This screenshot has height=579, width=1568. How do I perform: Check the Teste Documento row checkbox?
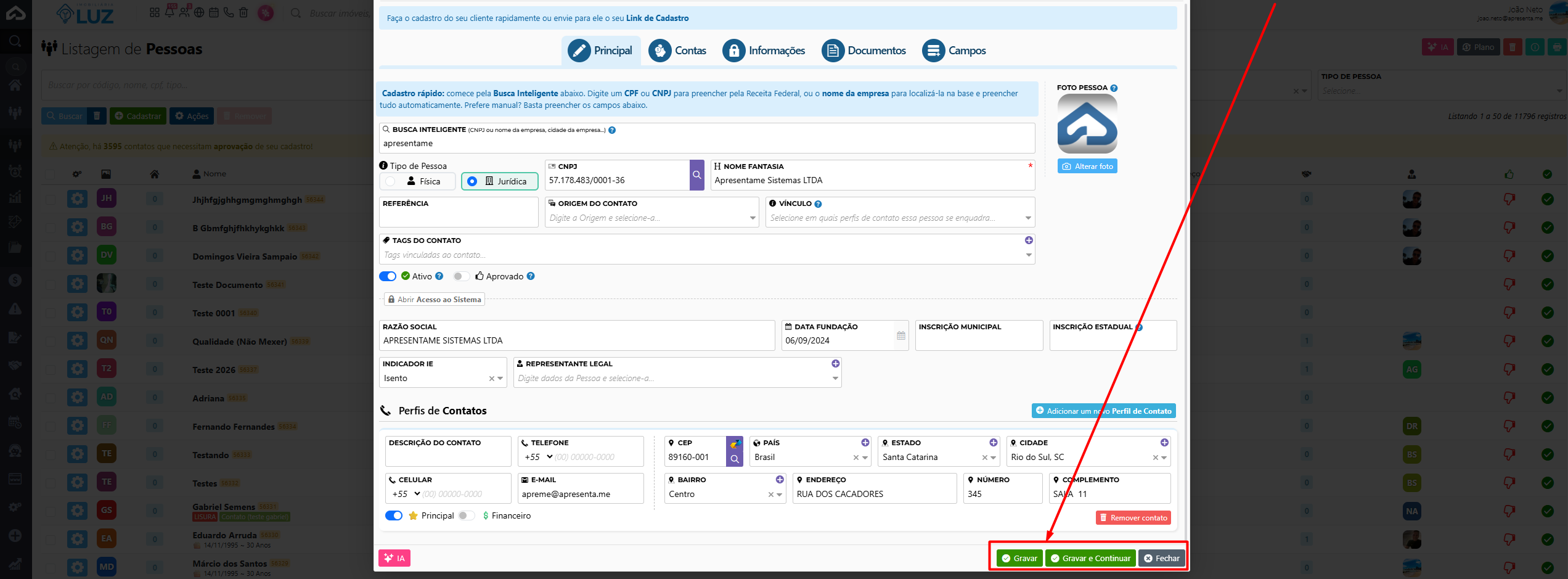pyautogui.click(x=51, y=284)
